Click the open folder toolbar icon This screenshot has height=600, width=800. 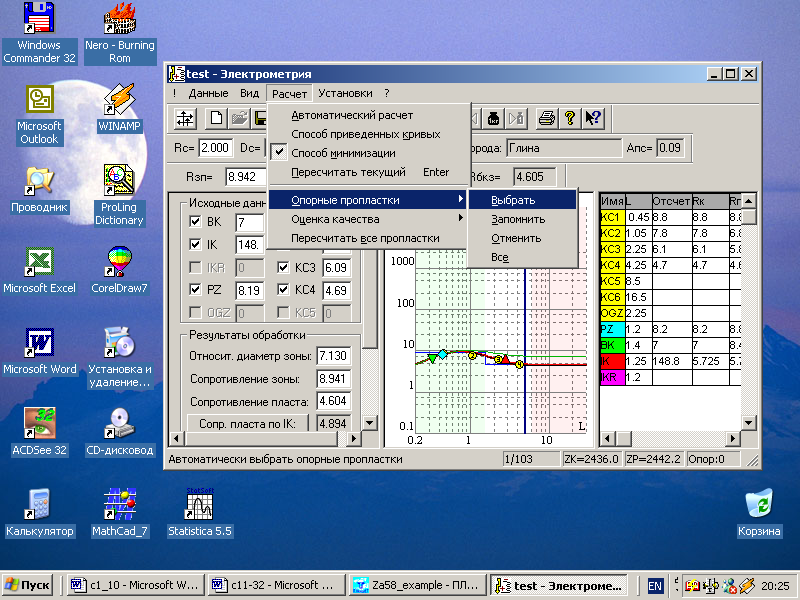pos(239,119)
